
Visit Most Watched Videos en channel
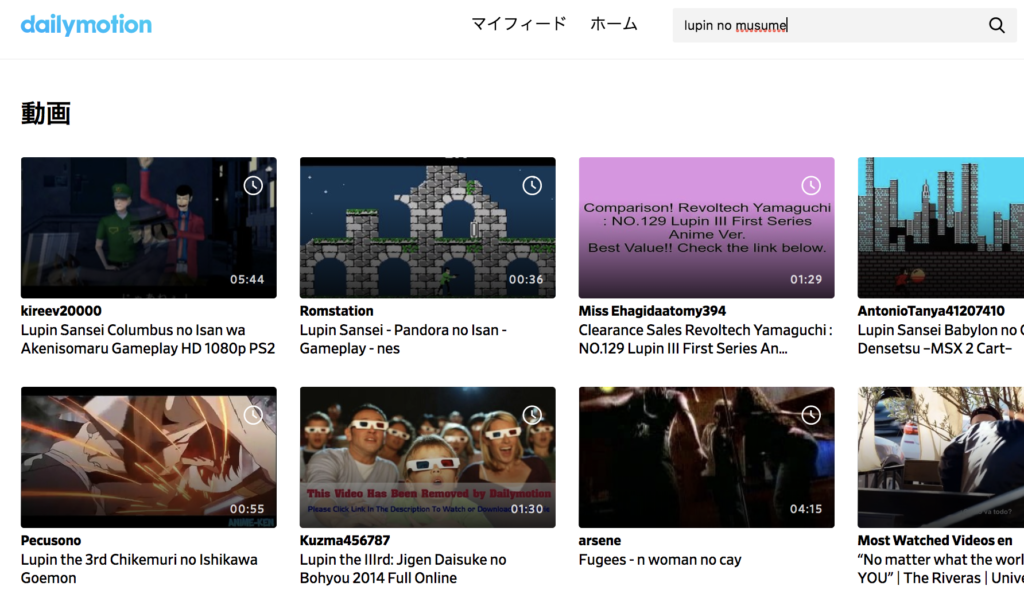(x=935, y=541)
